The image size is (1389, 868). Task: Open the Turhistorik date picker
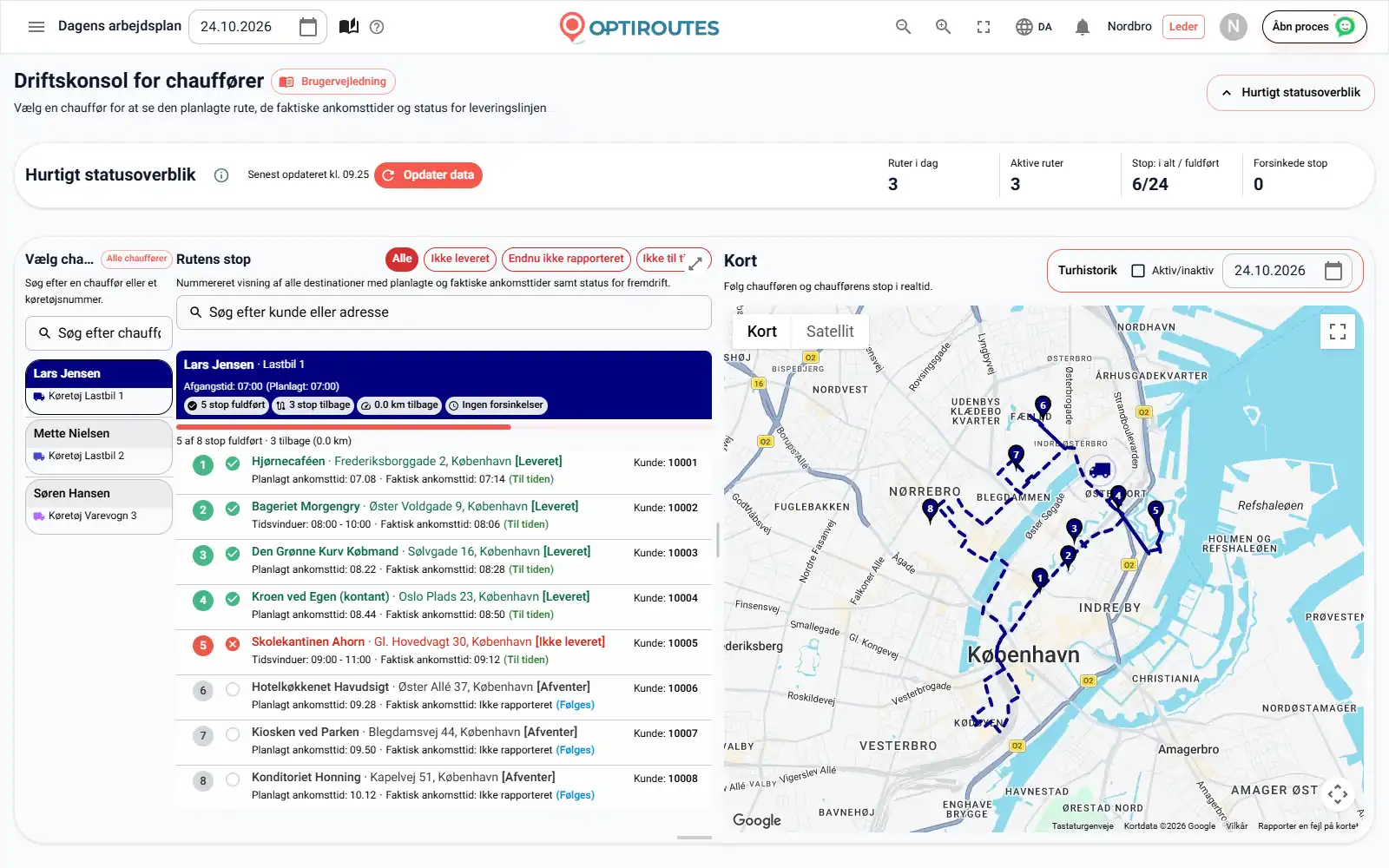(1333, 271)
